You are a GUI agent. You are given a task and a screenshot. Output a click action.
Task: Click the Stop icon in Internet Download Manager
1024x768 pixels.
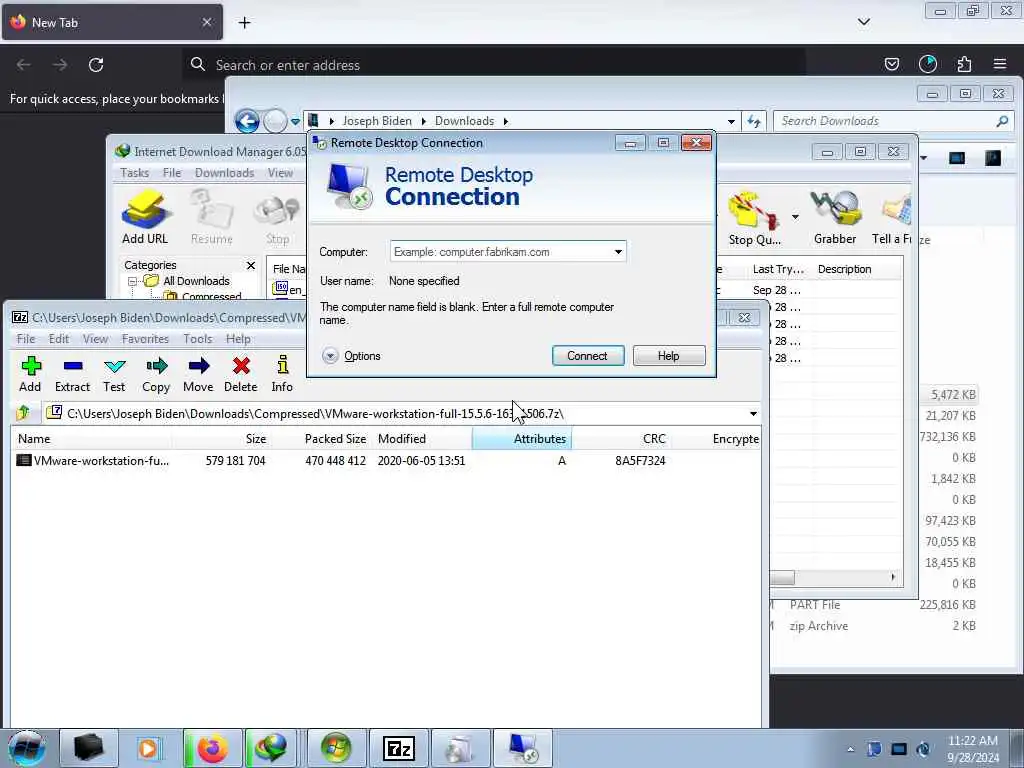278,217
